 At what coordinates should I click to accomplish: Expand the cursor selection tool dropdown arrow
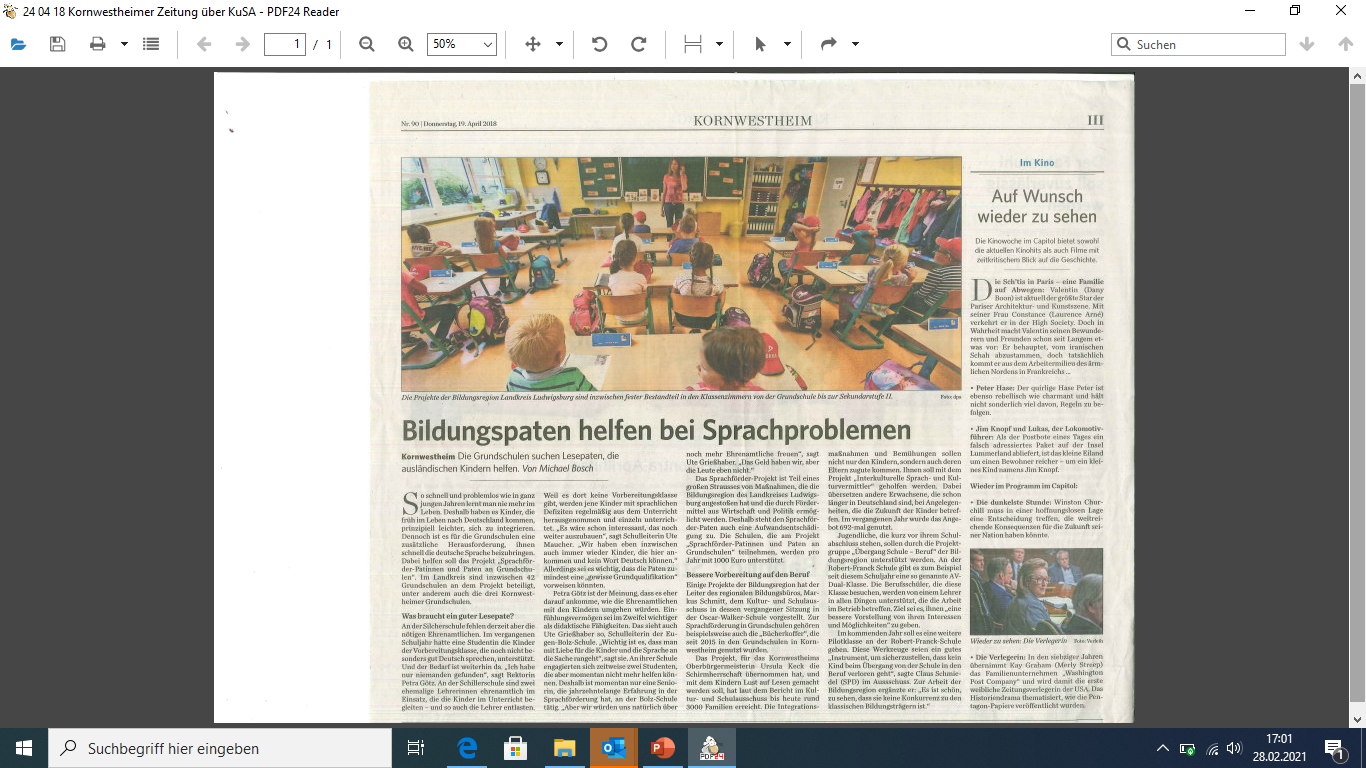coord(787,44)
